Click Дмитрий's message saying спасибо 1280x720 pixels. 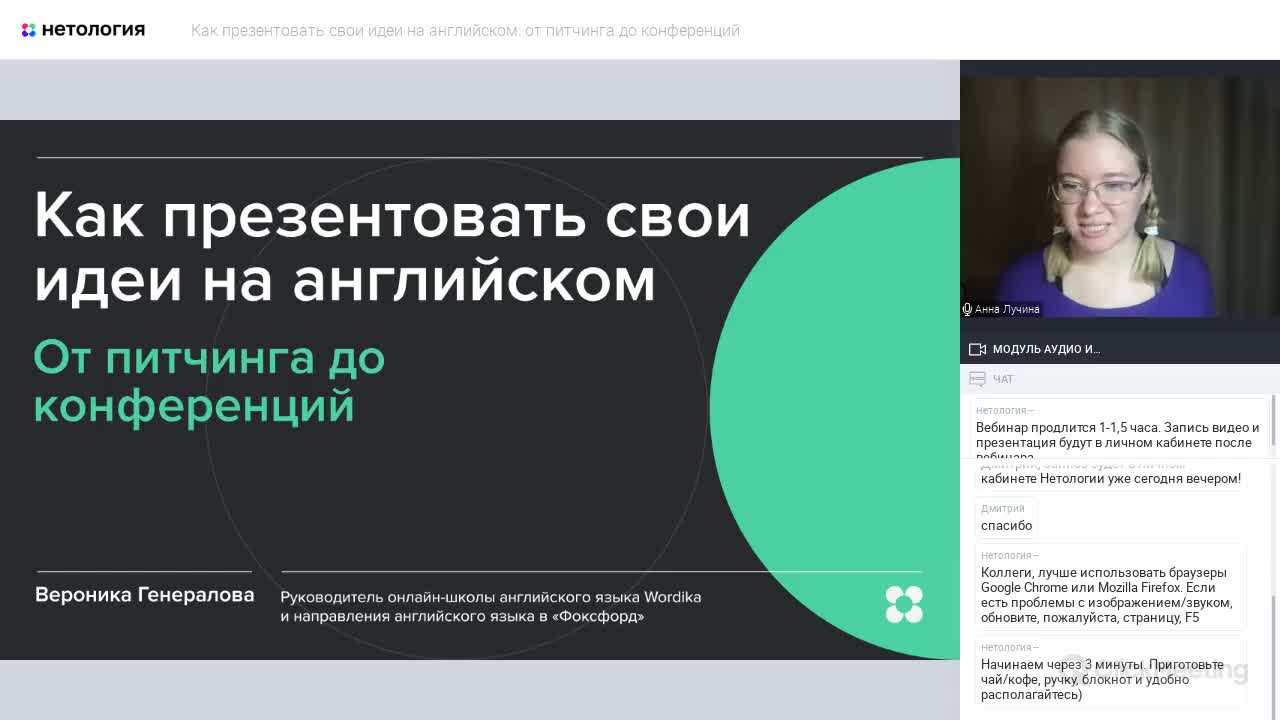coord(1006,518)
